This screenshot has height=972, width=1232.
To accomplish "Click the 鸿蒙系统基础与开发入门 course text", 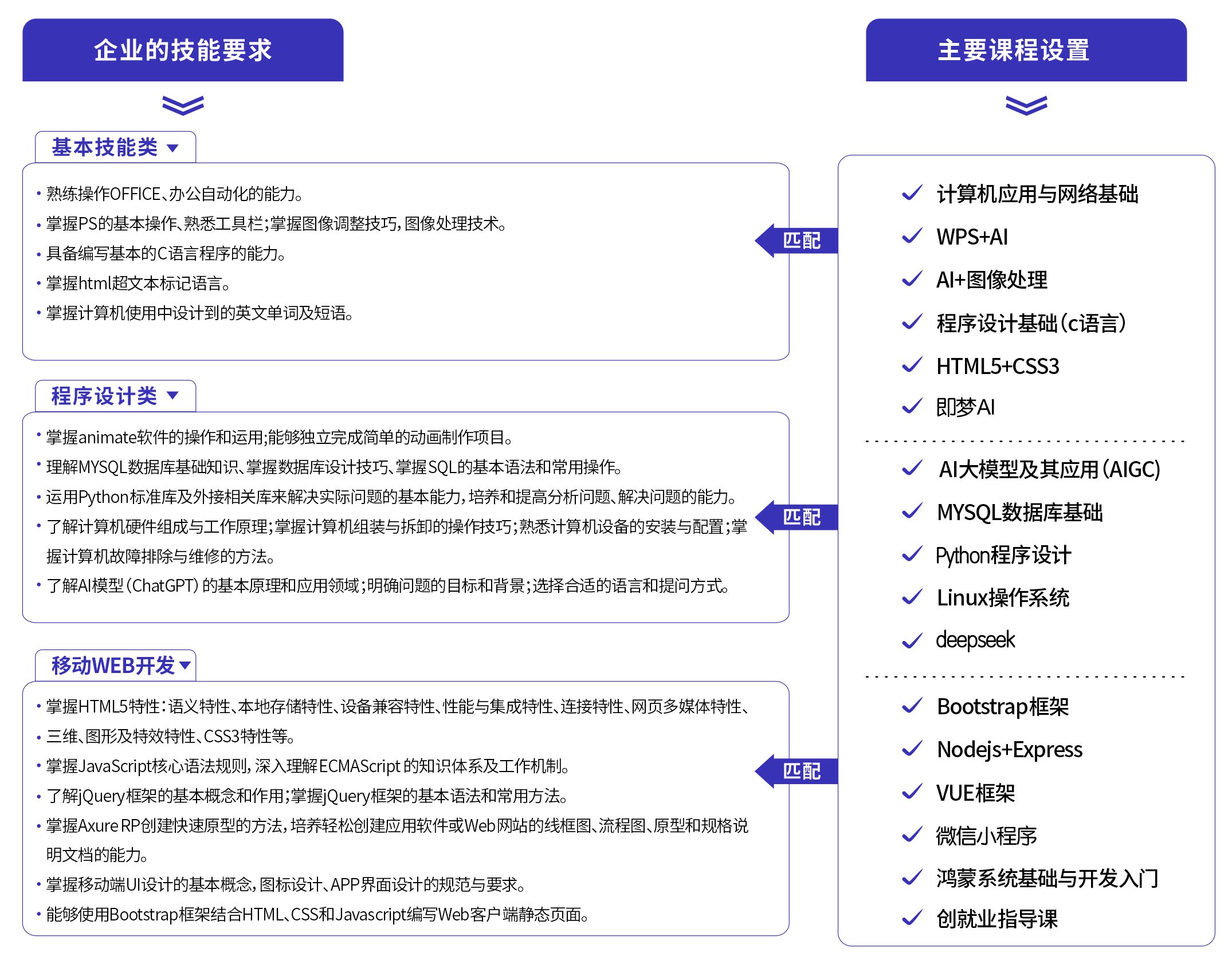I will [1047, 878].
